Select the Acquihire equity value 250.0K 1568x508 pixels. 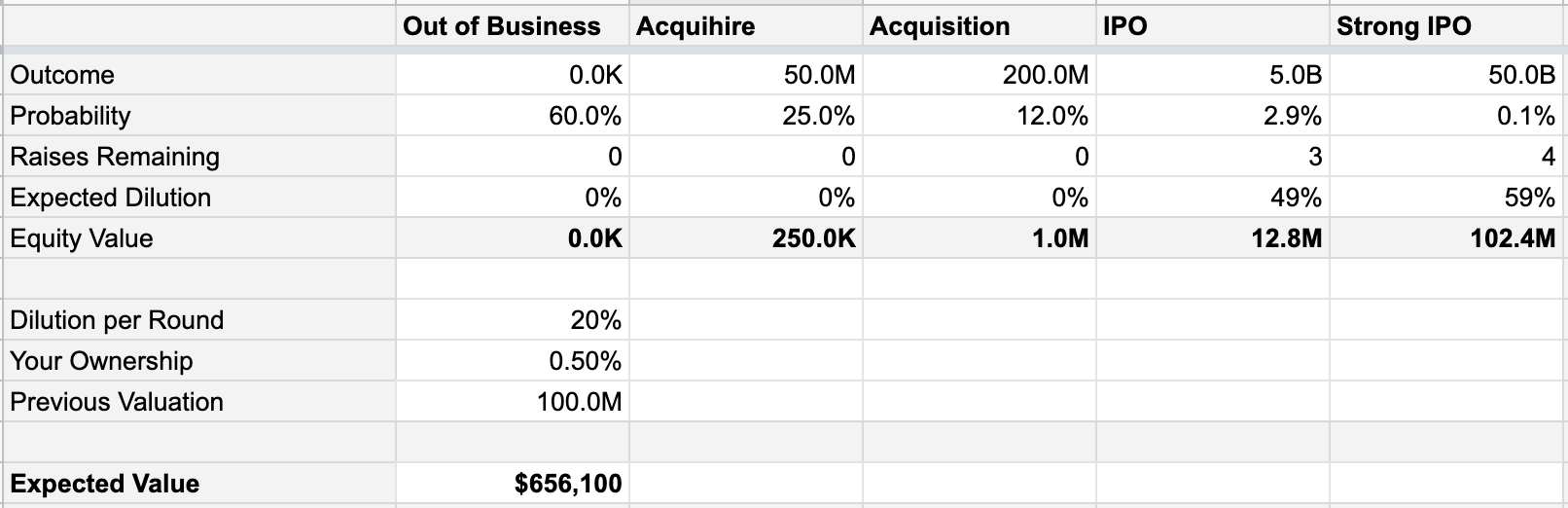pos(746,237)
